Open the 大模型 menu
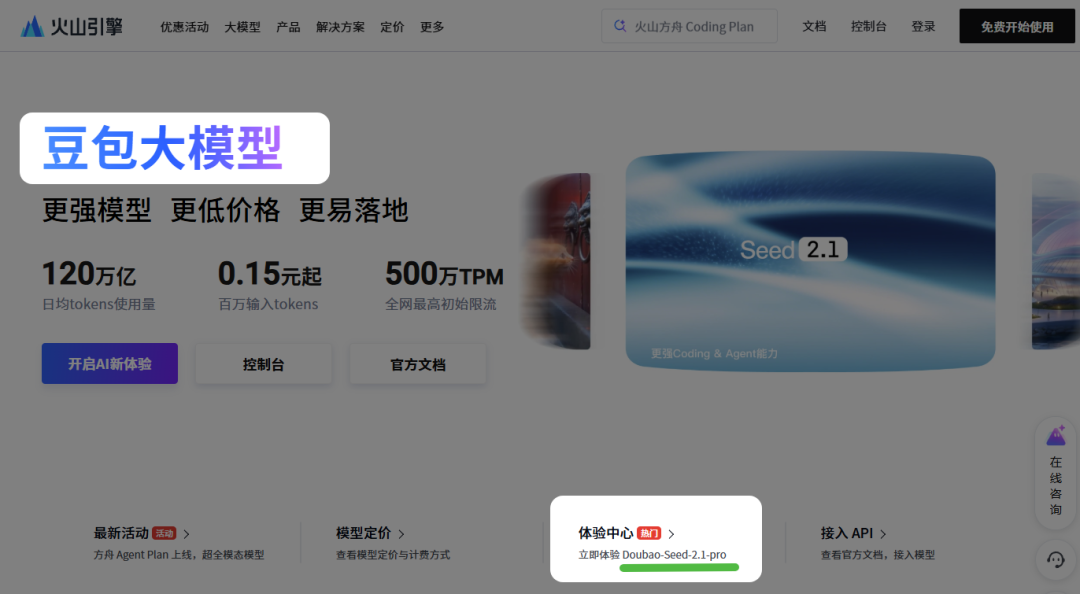 pyautogui.click(x=242, y=27)
